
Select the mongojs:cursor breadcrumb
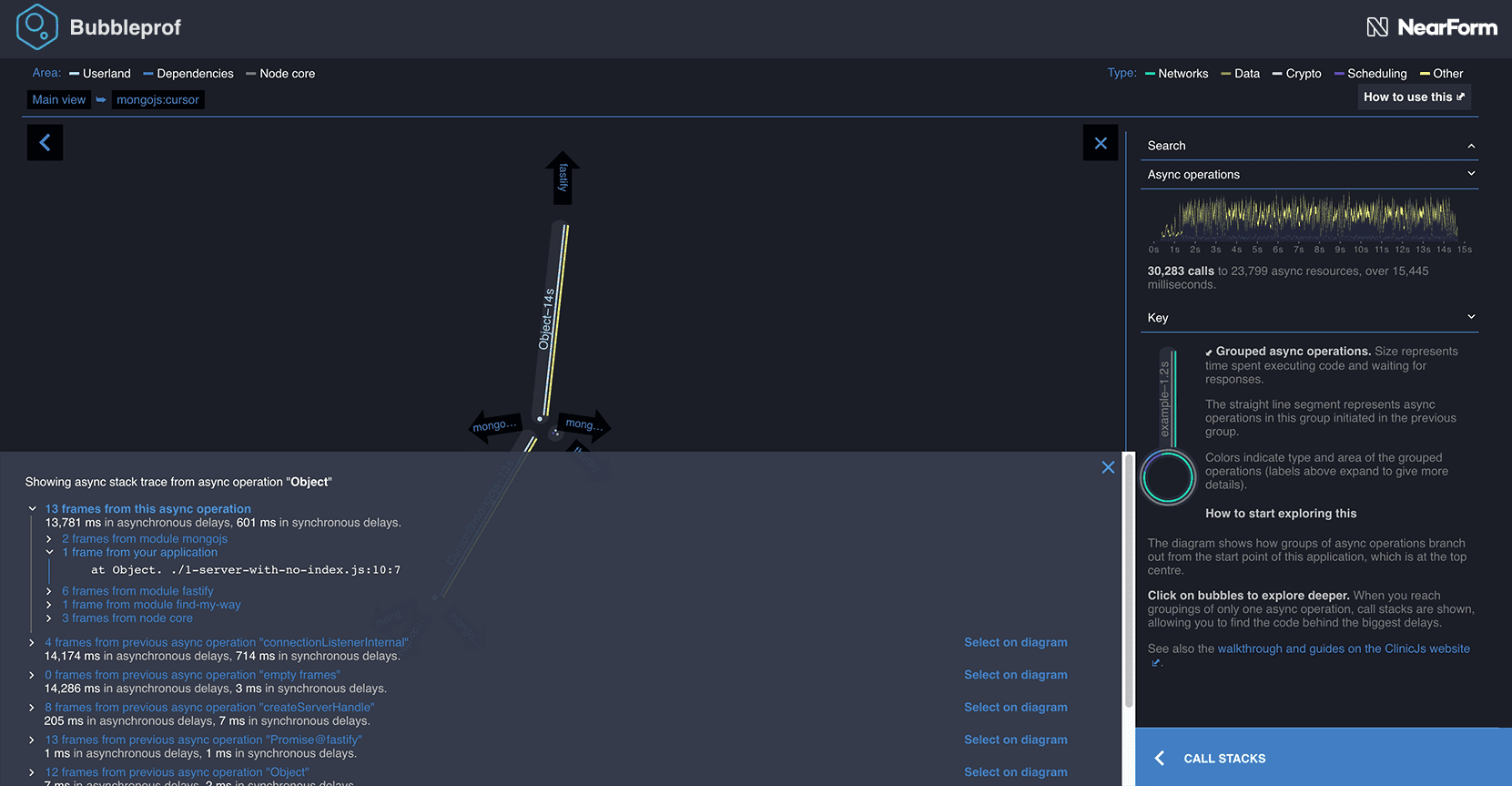click(x=157, y=99)
